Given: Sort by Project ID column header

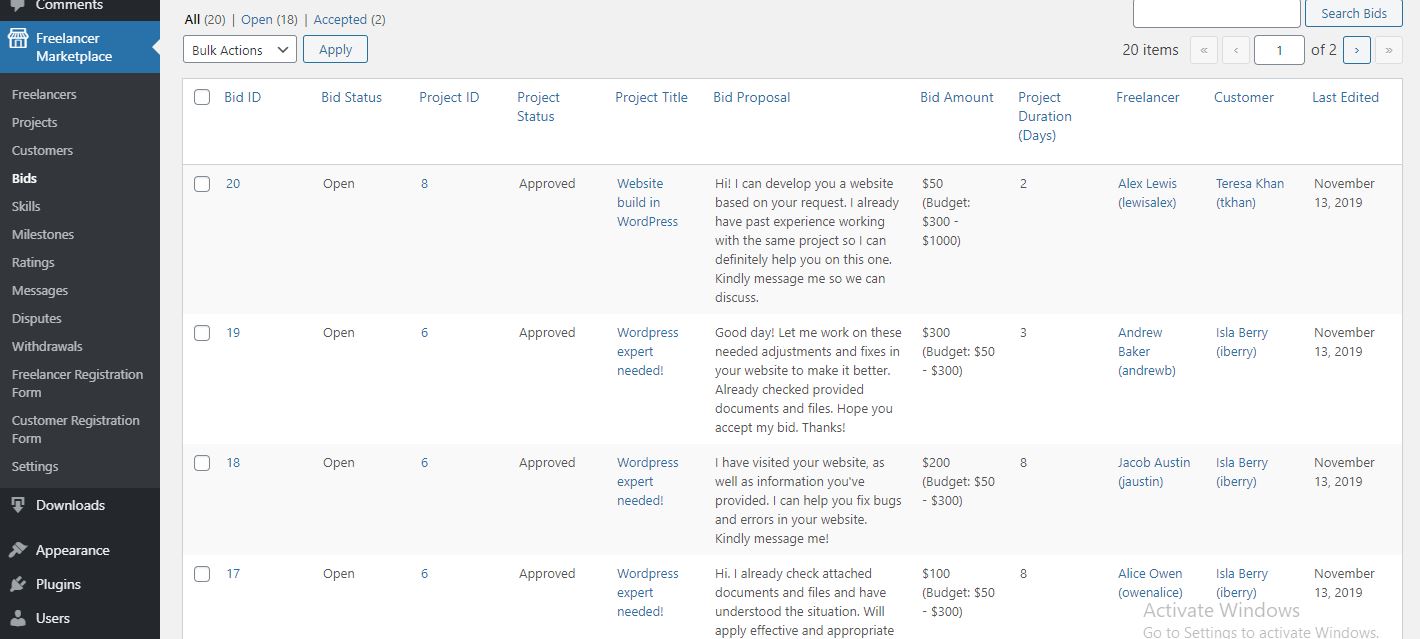Looking at the screenshot, I should [x=449, y=97].
